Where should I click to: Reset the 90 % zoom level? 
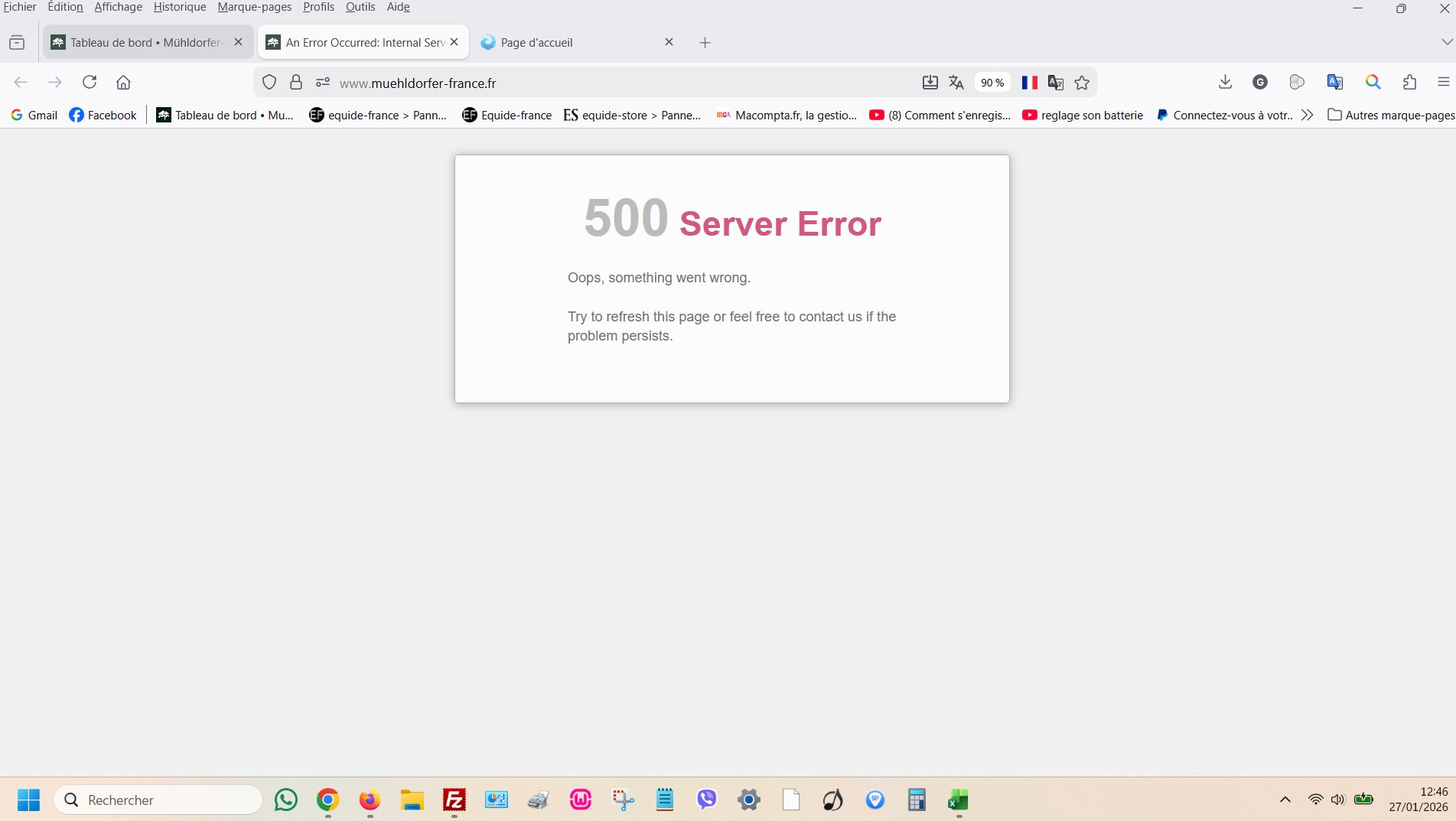992,83
